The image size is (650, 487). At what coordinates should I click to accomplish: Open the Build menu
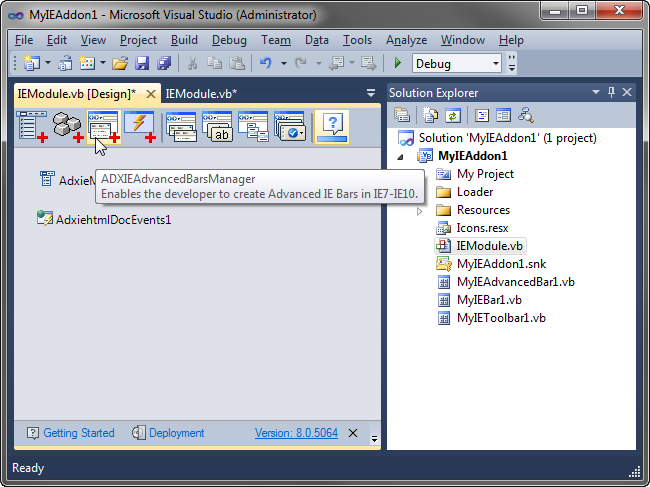(x=184, y=40)
